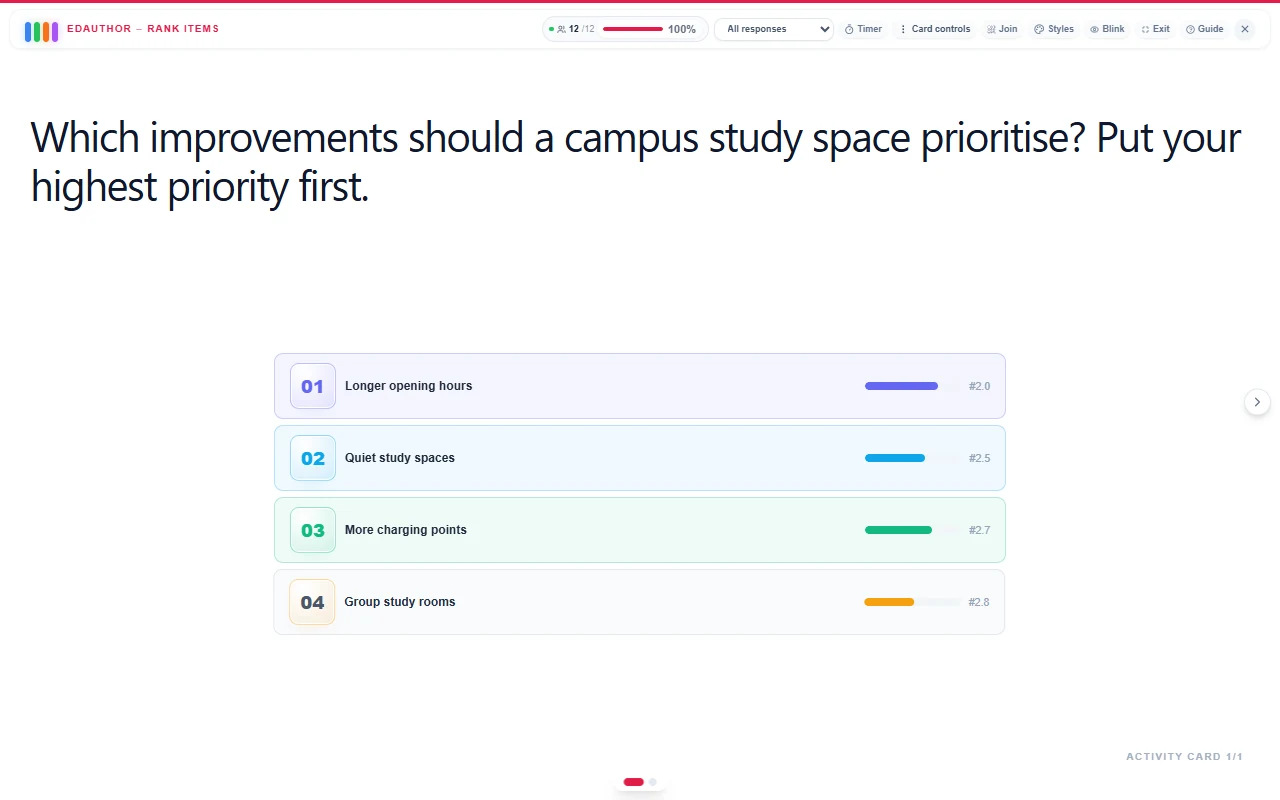Open Card controls menu
This screenshot has width=1280, height=800.
coord(935,29)
